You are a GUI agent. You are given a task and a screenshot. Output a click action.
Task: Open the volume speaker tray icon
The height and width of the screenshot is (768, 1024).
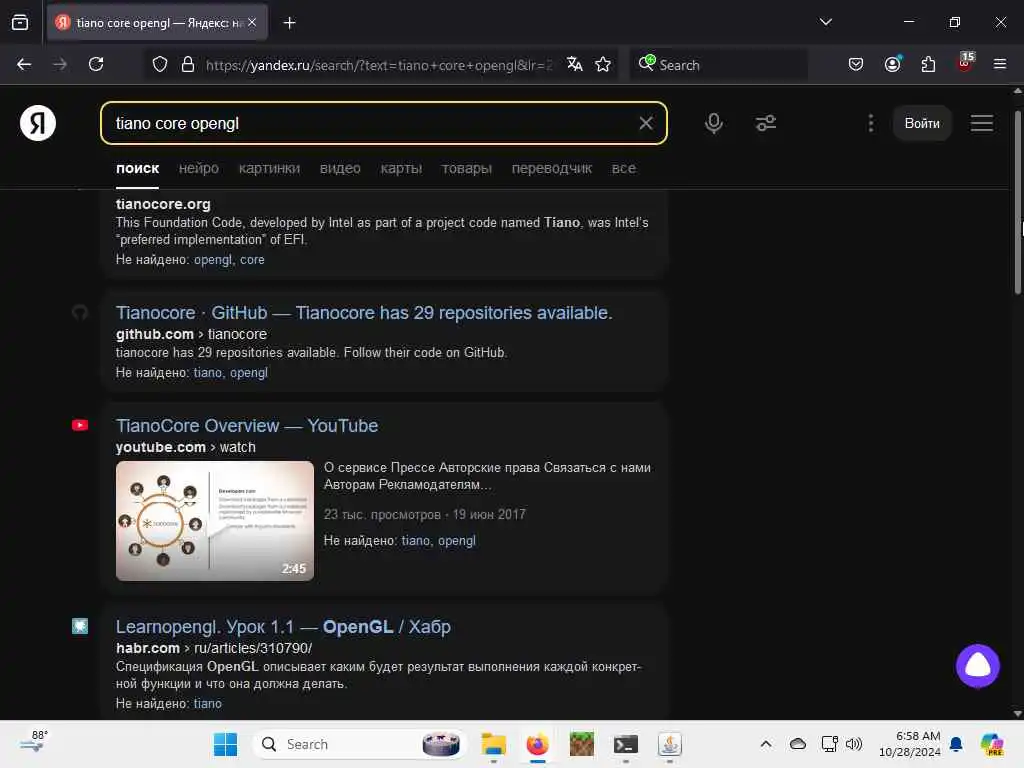click(854, 744)
